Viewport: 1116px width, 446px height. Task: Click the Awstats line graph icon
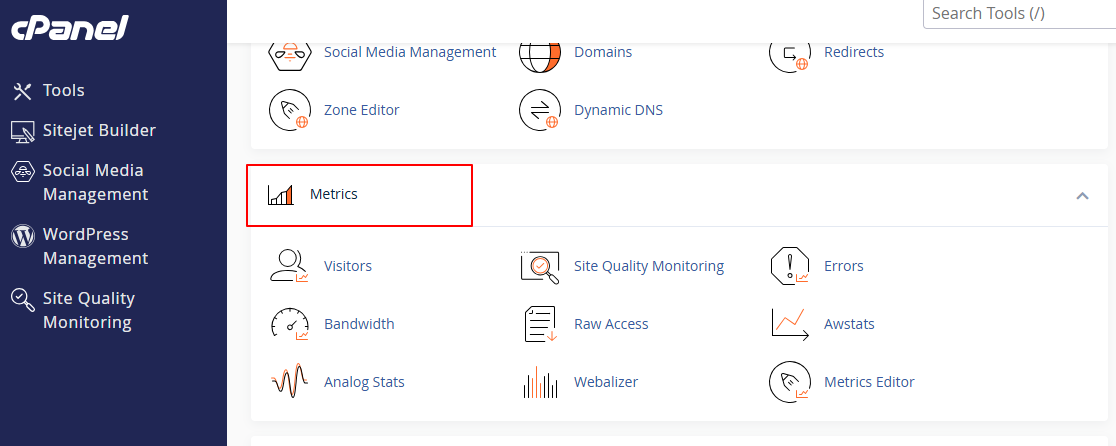(790, 324)
